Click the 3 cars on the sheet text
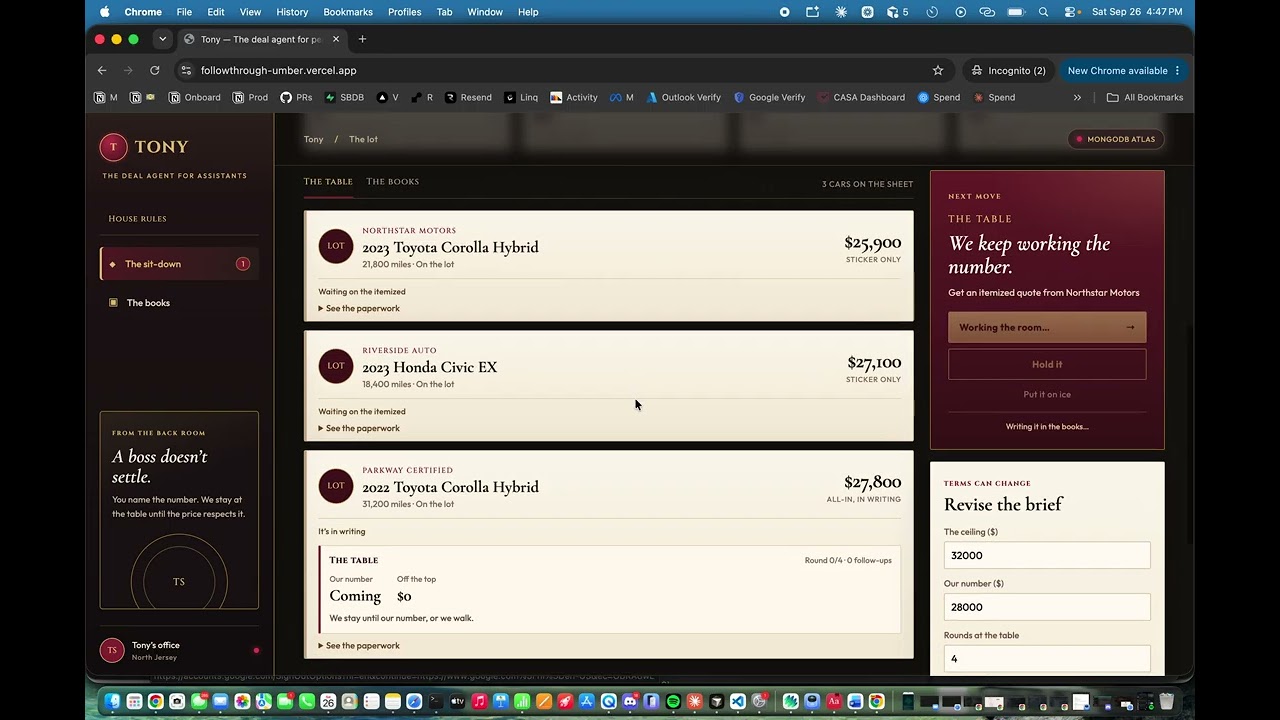This screenshot has width=1280, height=720. [x=867, y=184]
